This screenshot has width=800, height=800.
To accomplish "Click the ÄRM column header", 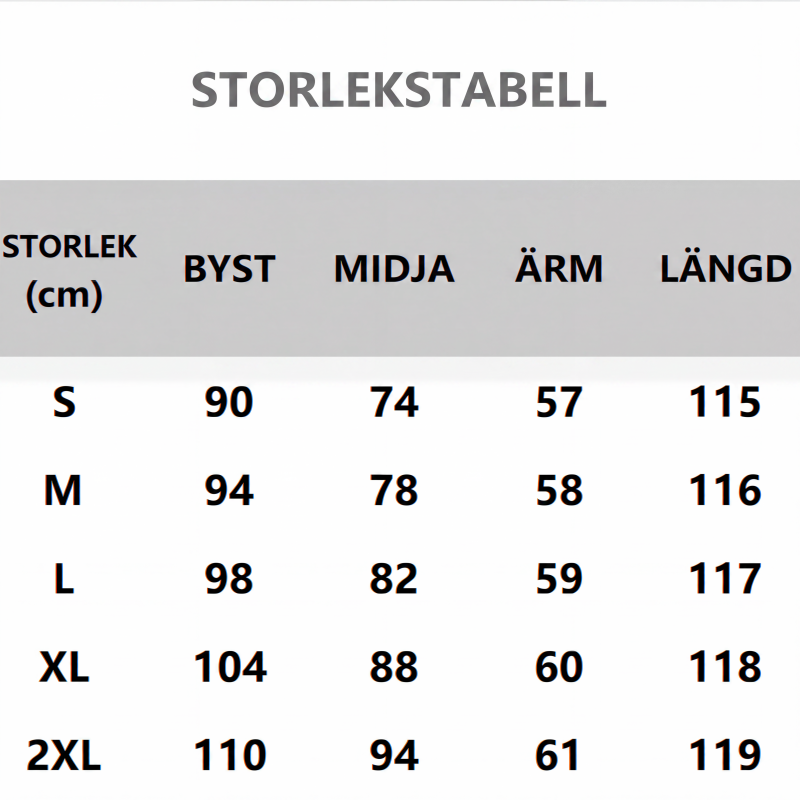I will point(559,265).
